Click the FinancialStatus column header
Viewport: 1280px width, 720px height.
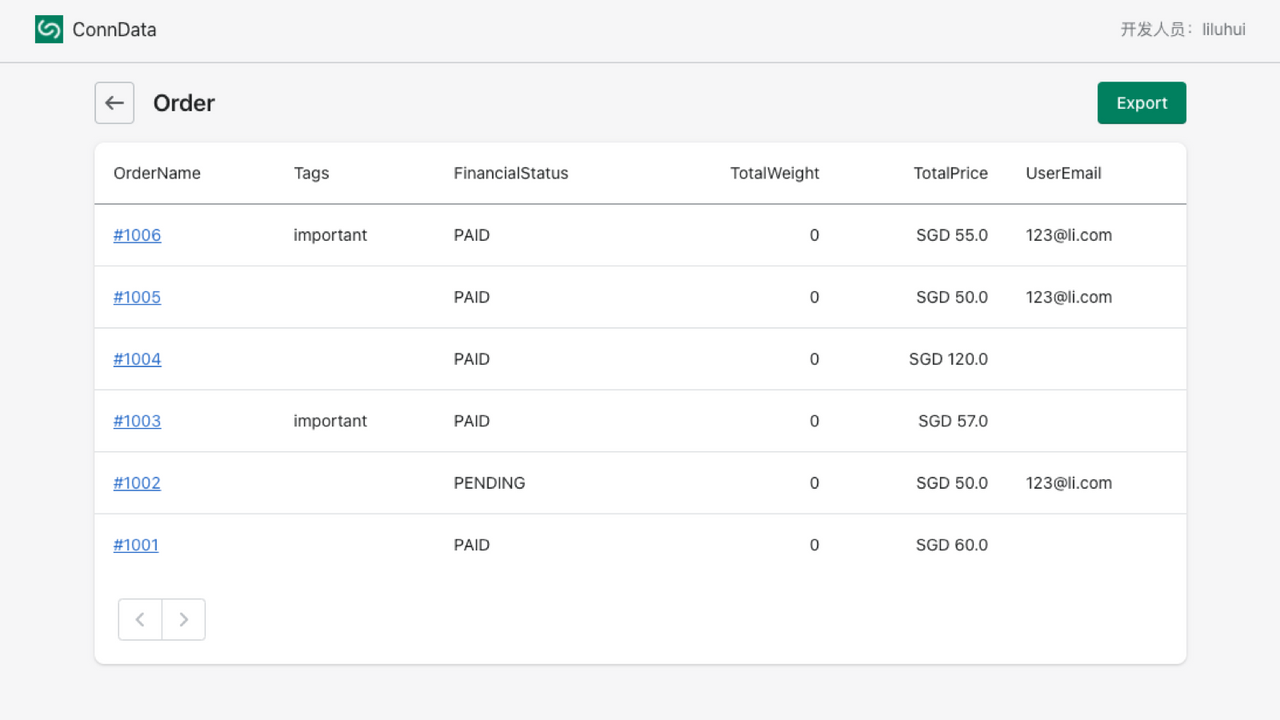[x=511, y=173]
